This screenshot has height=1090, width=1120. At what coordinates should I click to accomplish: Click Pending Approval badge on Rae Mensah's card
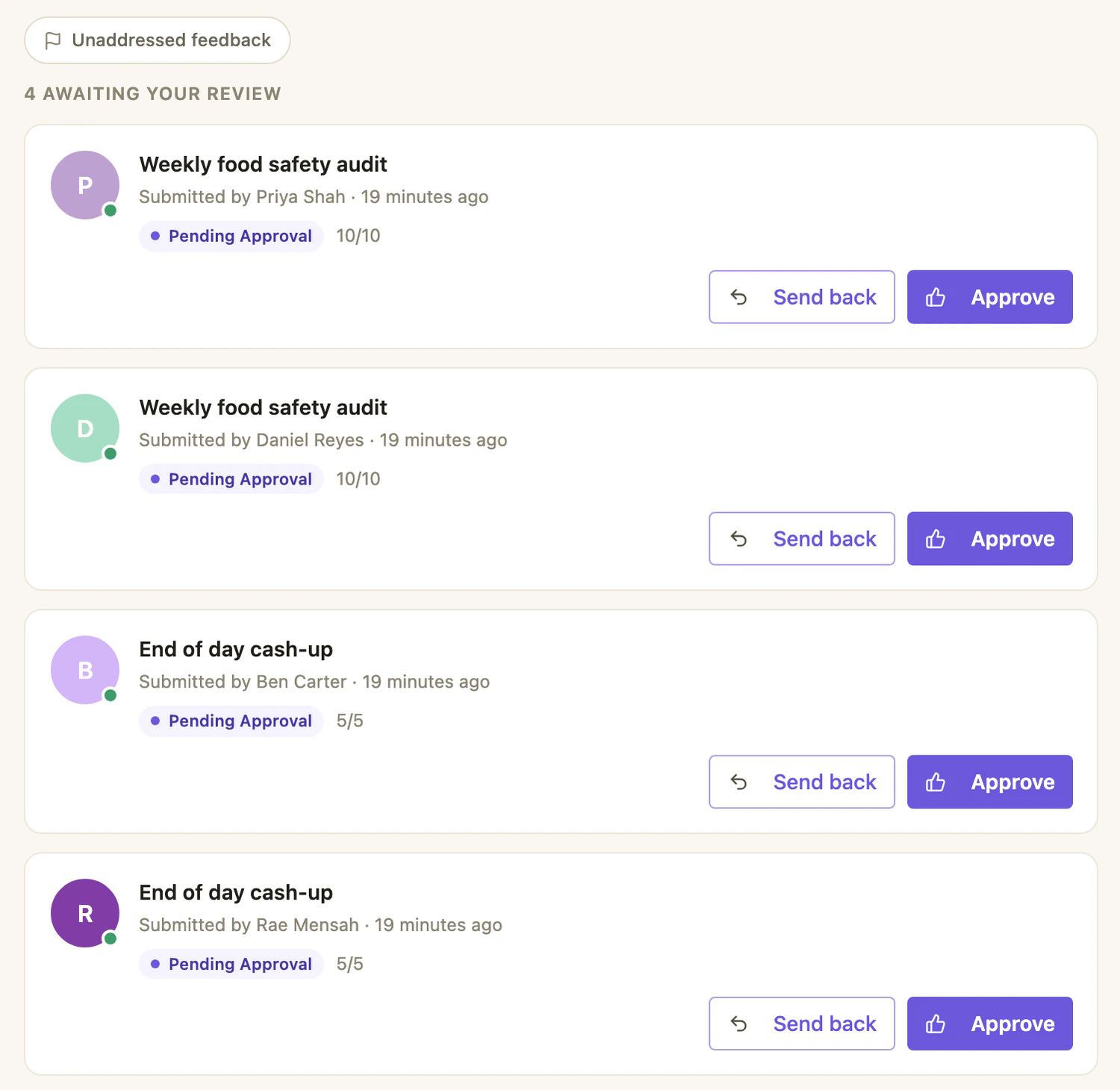pyautogui.click(x=231, y=965)
